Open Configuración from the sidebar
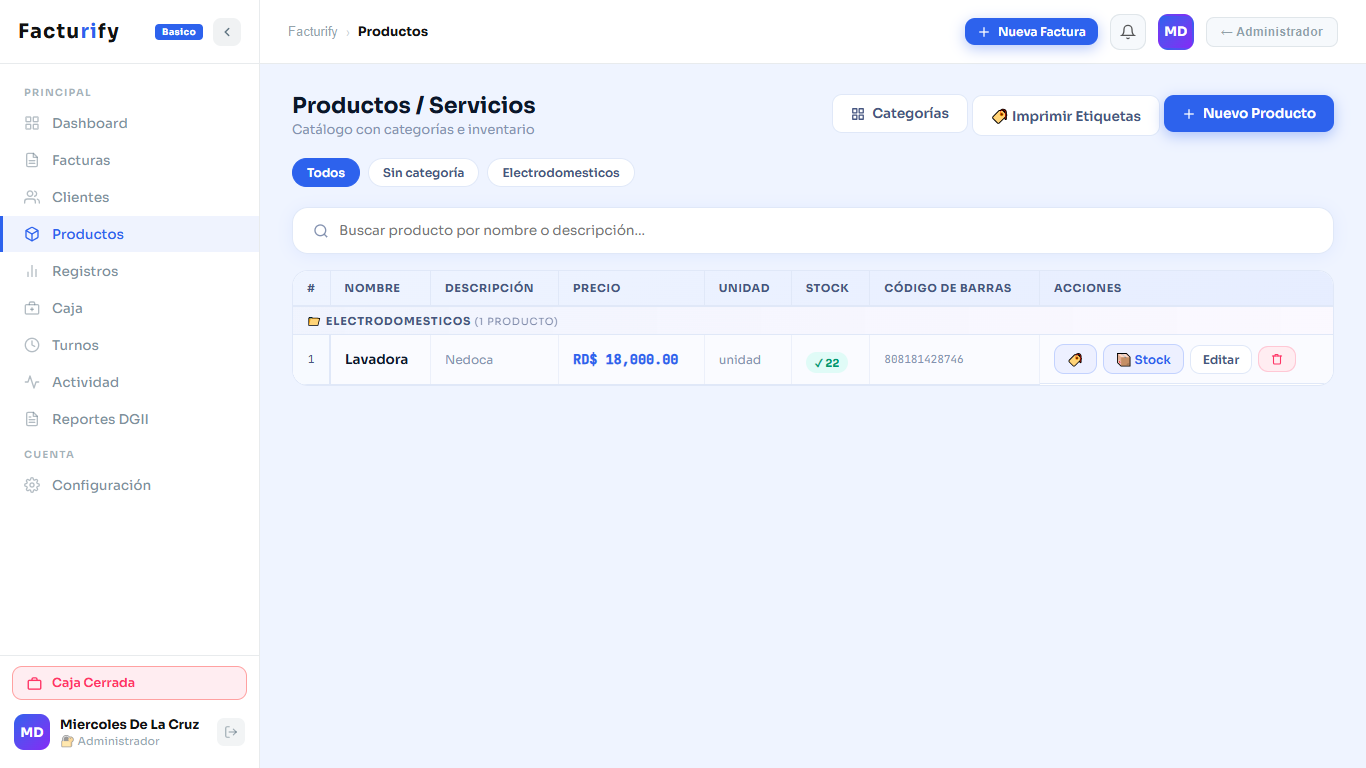Image resolution: width=1366 pixels, height=768 pixels. 129,485
